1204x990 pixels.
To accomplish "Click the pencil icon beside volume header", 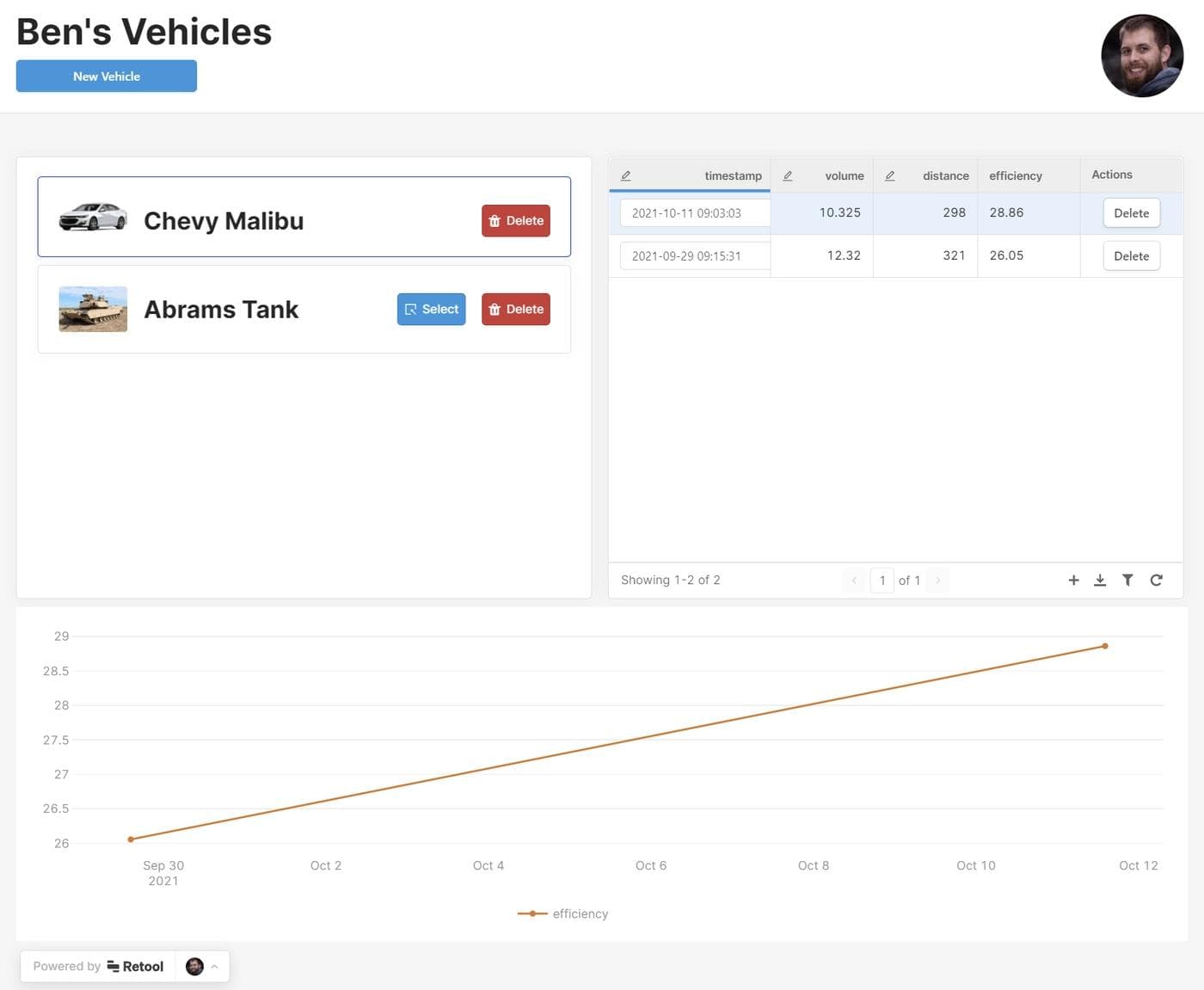I will coord(787,175).
